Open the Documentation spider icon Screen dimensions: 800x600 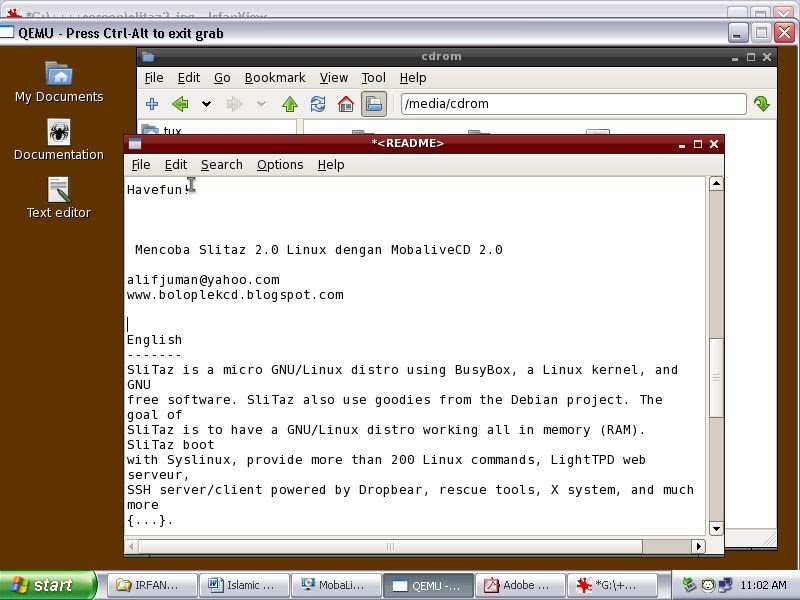59,140
